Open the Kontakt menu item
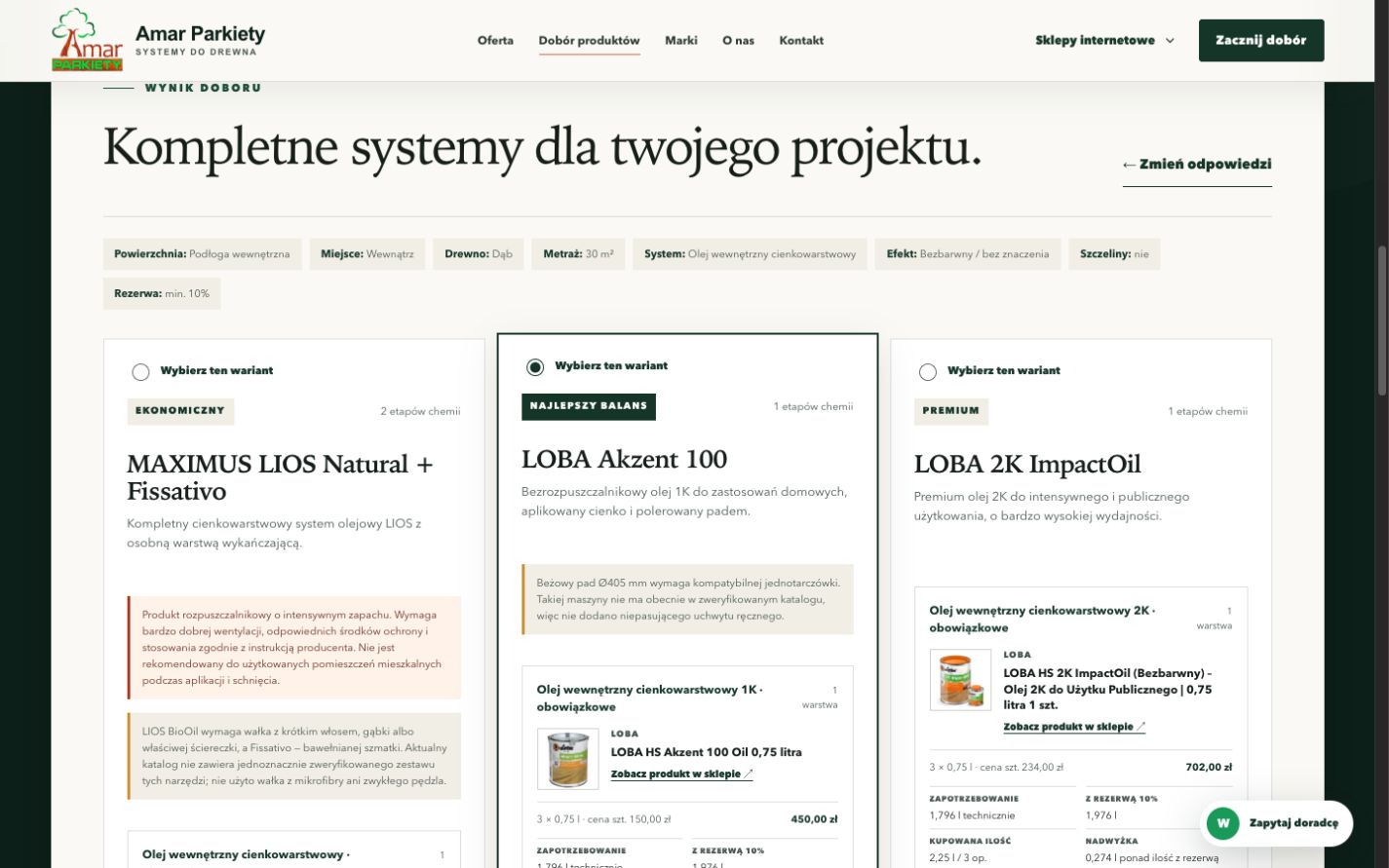 click(x=801, y=41)
